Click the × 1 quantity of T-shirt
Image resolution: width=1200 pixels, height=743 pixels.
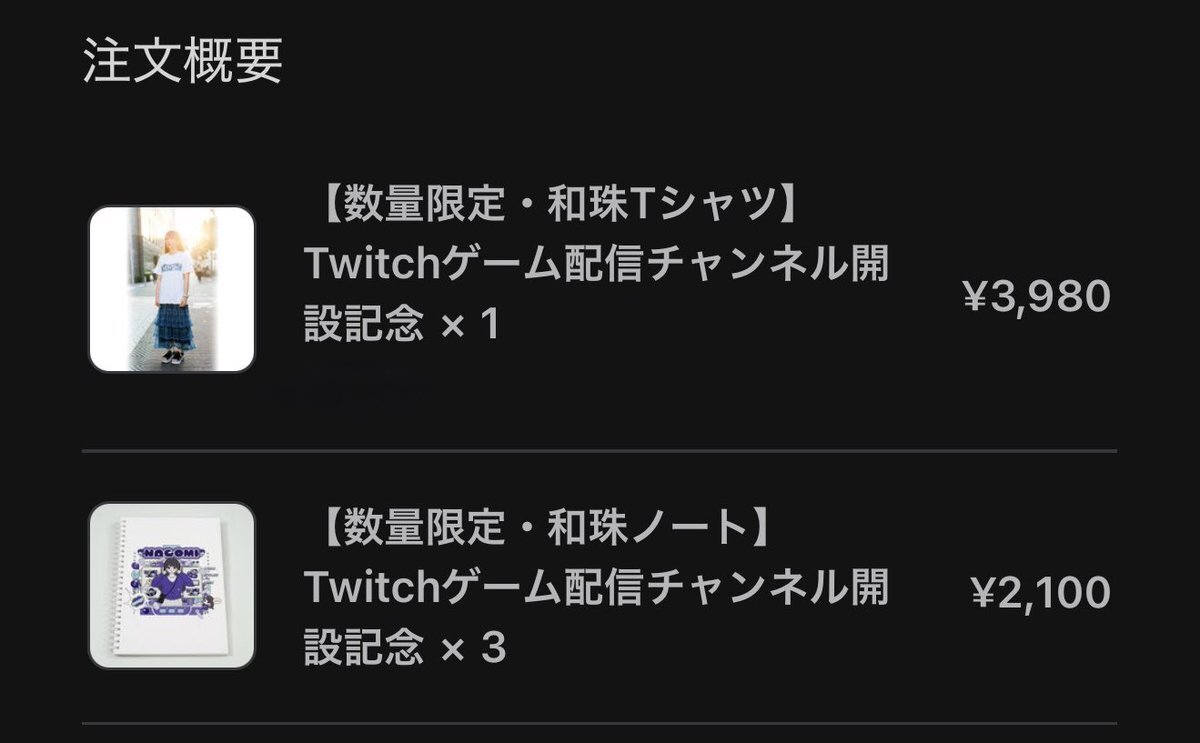pyautogui.click(x=469, y=325)
